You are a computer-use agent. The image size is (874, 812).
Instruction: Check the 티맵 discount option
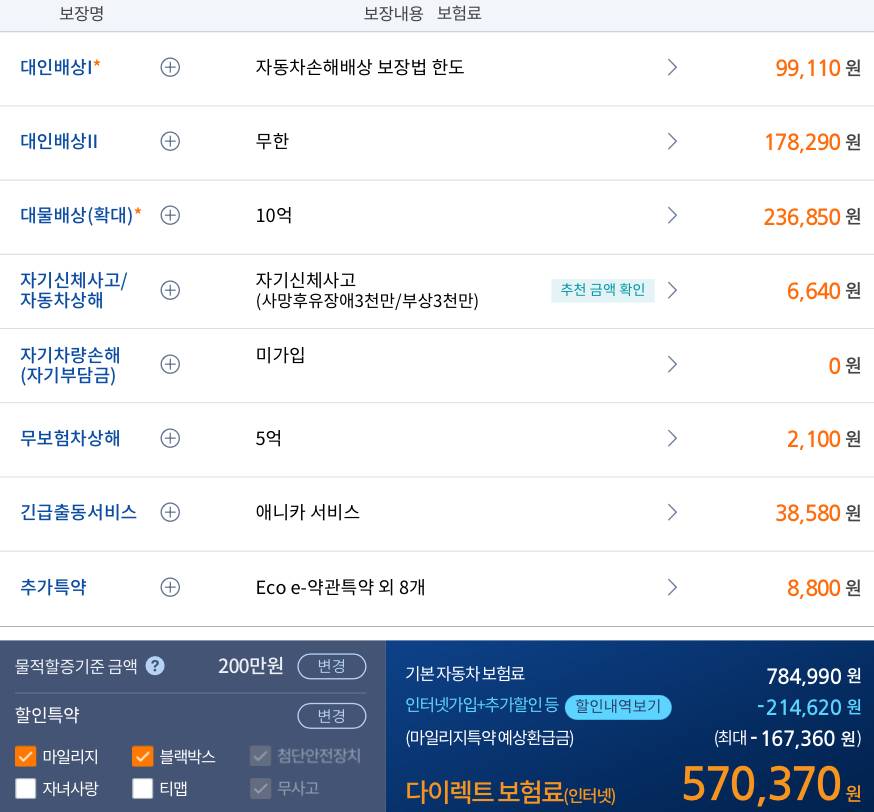pos(142,788)
